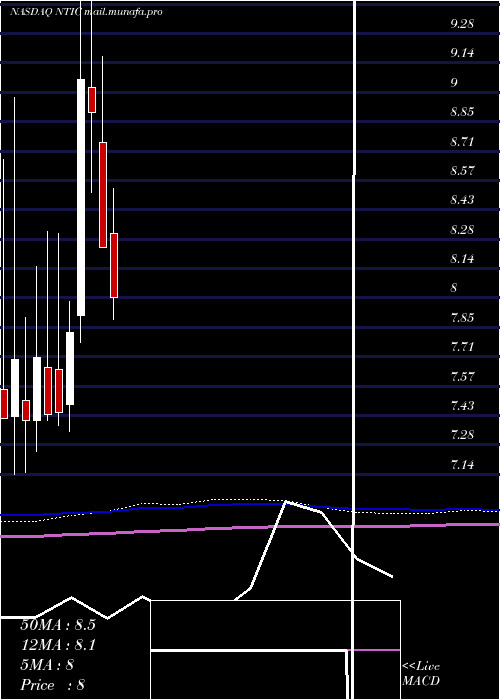Image resolution: width=500 pixels, height=700 pixels.
Task: Click the 7.43 price axis label
Action: pos(462,406)
